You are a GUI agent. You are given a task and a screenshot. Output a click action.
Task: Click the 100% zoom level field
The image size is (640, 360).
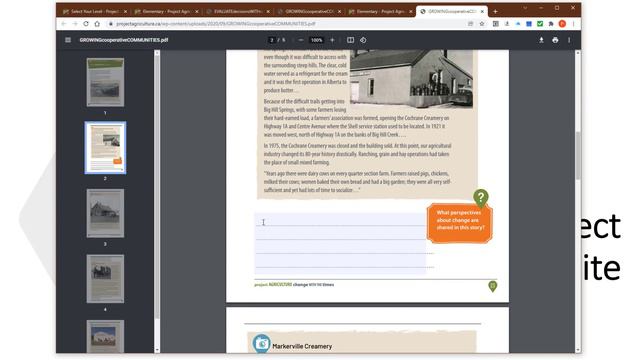tap(316, 40)
